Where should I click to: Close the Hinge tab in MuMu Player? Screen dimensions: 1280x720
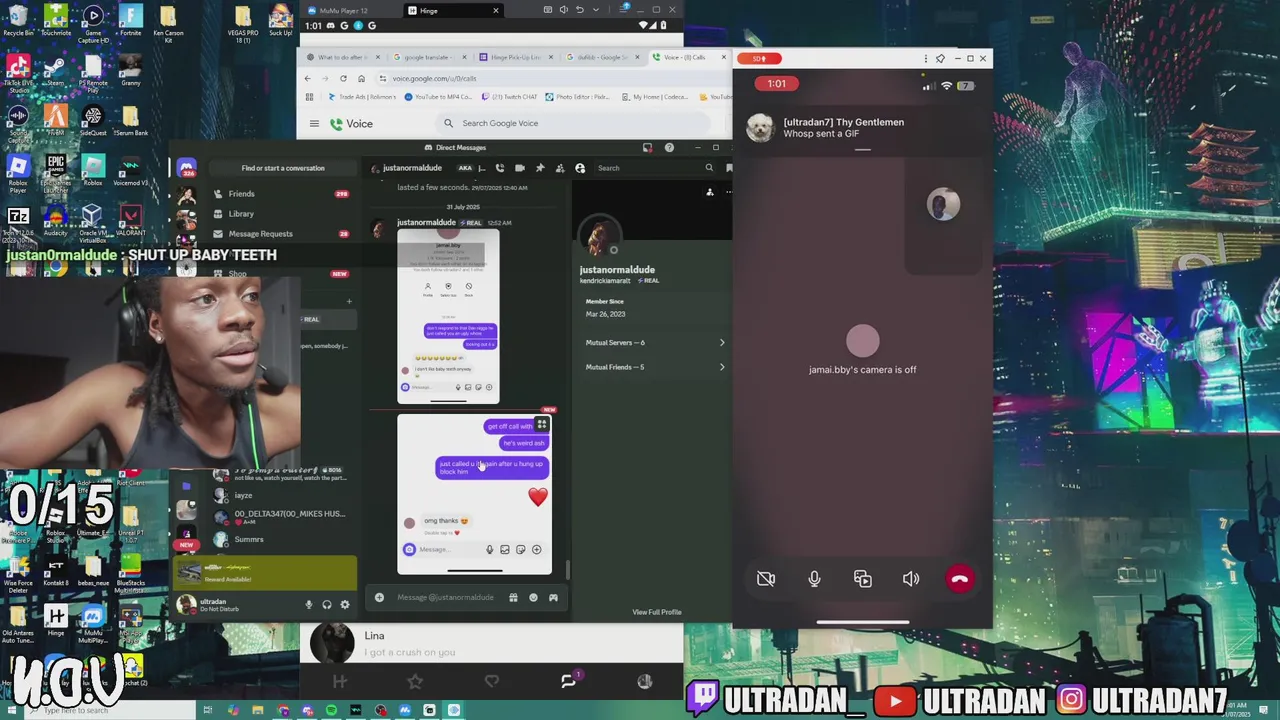pos(496,11)
